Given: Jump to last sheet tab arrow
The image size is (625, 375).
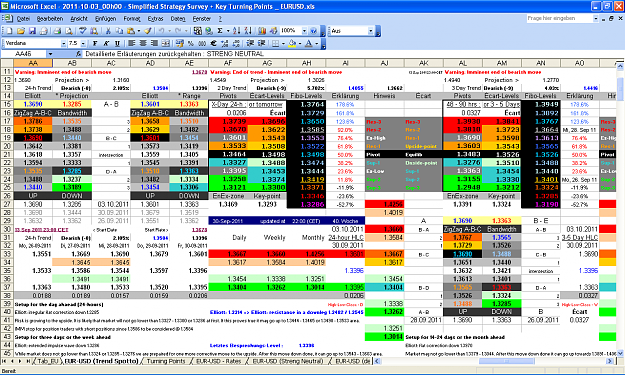Looking at the screenshot, I should [x=28, y=361].
